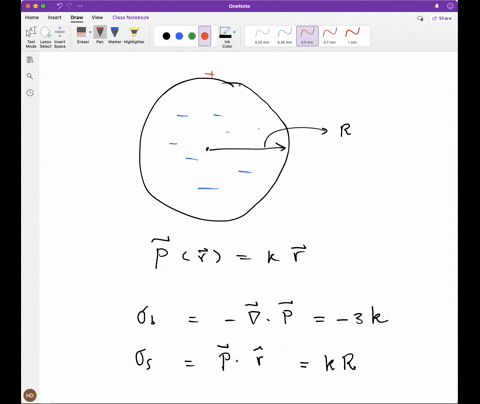Choose the Insert Space tool
The image size is (480, 404).
pos(60,37)
